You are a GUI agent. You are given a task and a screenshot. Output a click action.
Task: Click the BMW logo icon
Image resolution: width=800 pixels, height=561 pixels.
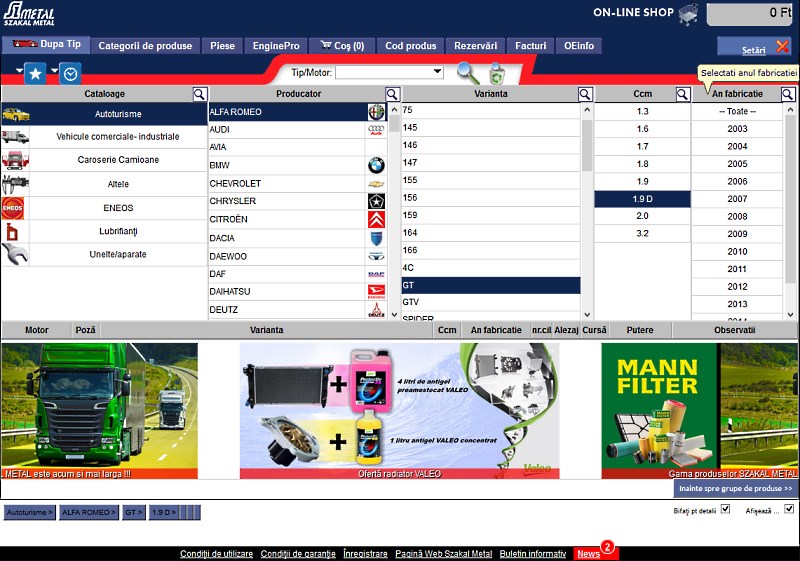[377, 165]
